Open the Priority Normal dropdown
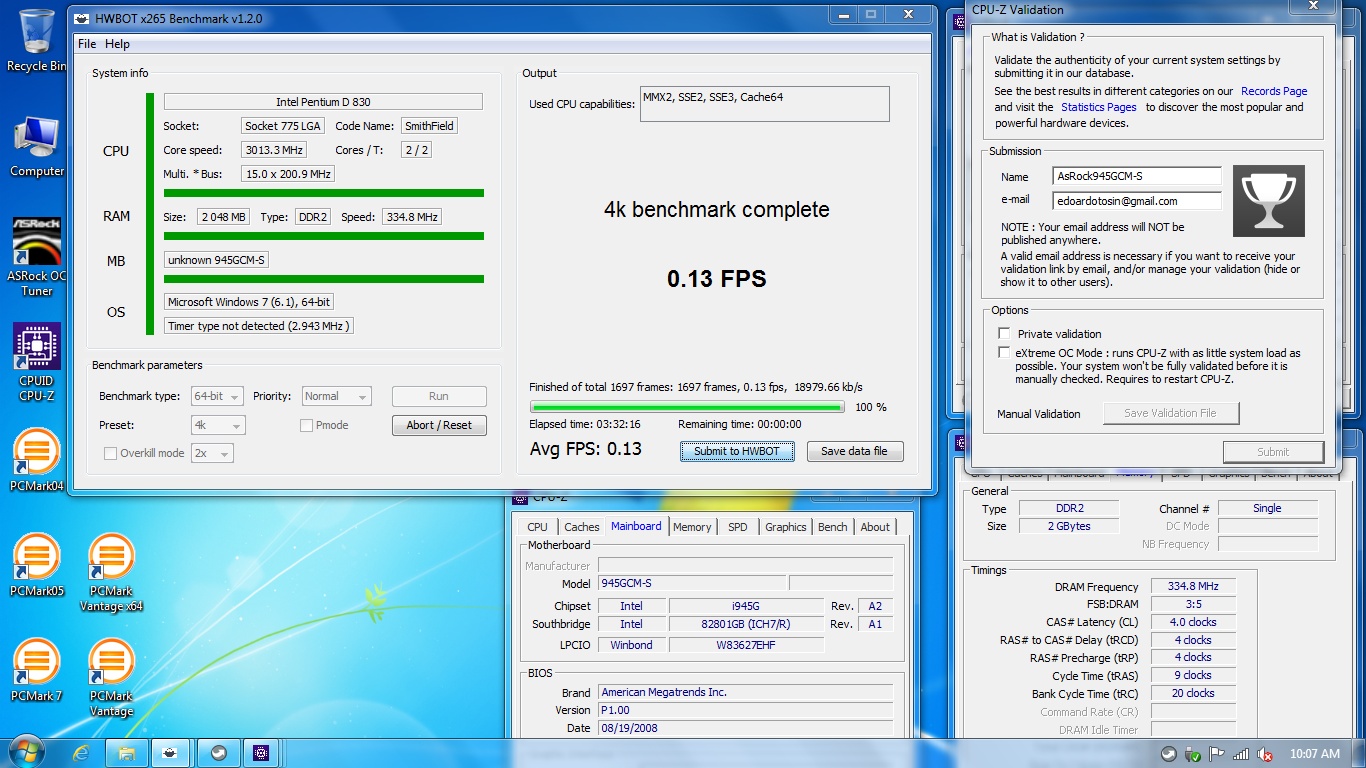1366x768 pixels. click(x=336, y=396)
